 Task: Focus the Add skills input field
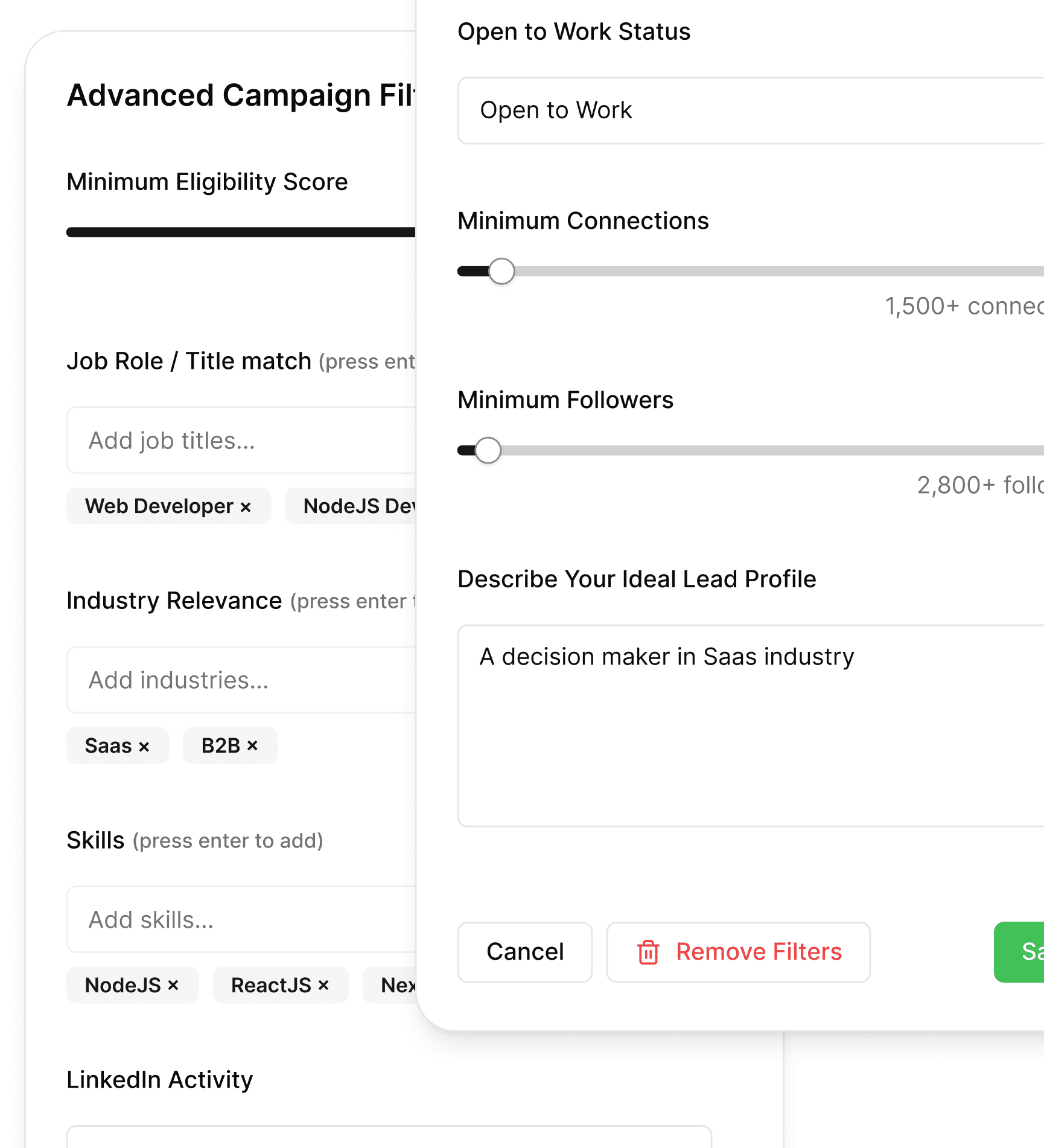tap(241, 920)
